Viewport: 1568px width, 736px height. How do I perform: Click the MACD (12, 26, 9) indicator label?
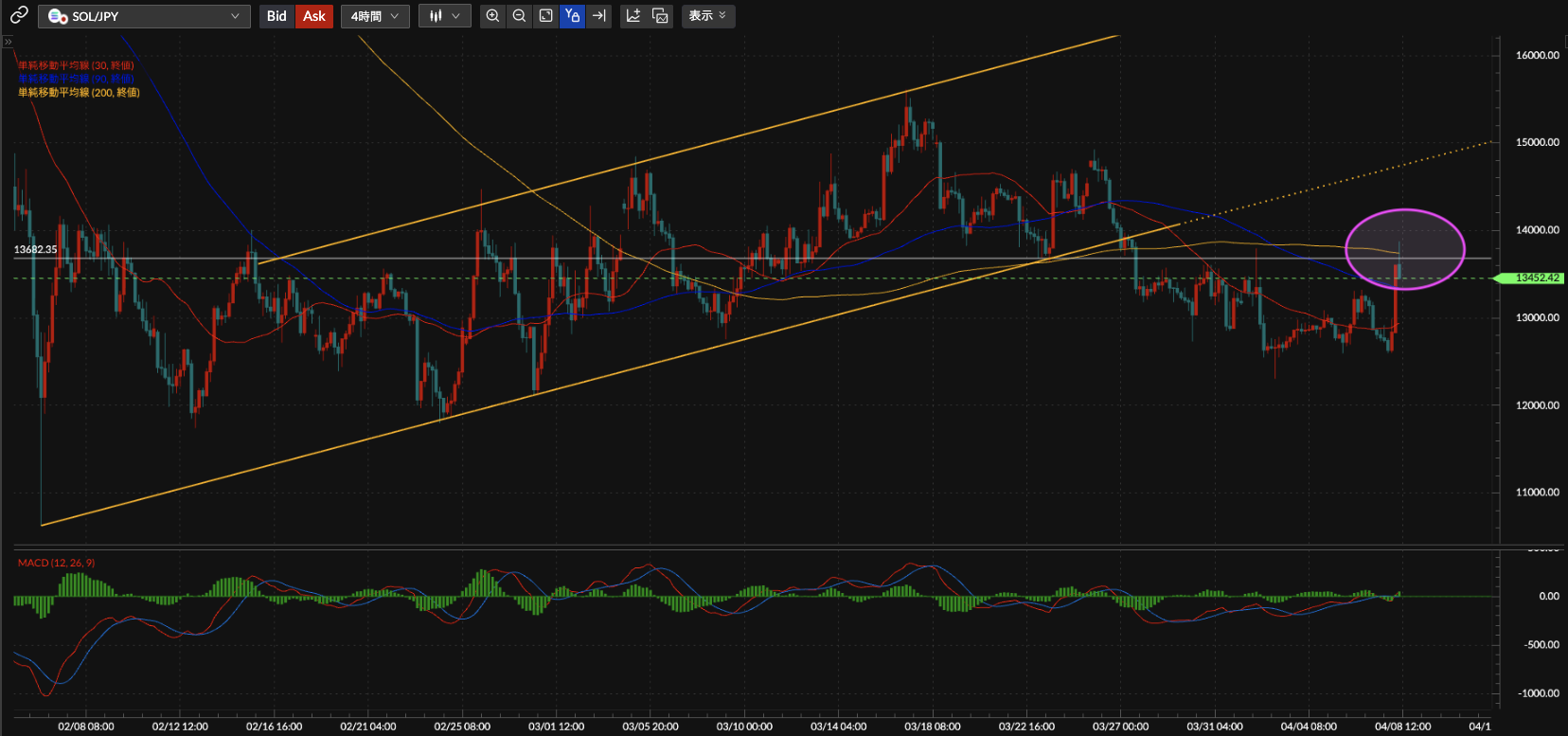56,563
